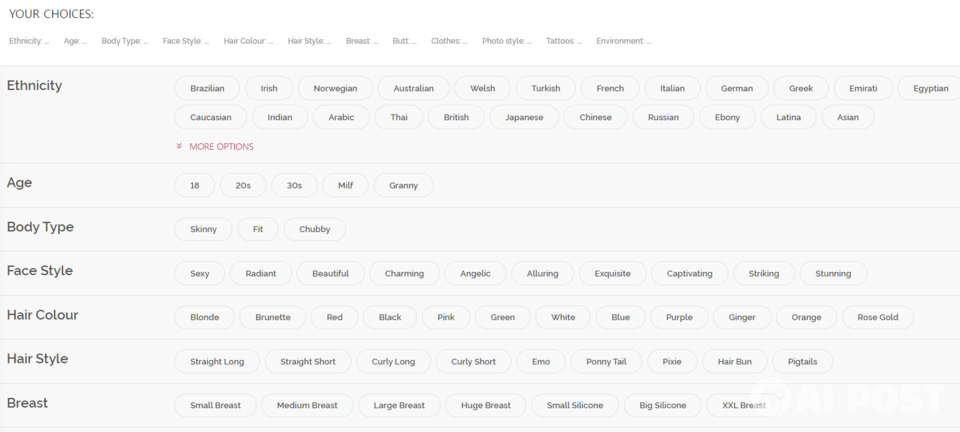The image size is (960, 432).
Task: Choose the Japanese ethnicity chip
Action: coord(524,117)
